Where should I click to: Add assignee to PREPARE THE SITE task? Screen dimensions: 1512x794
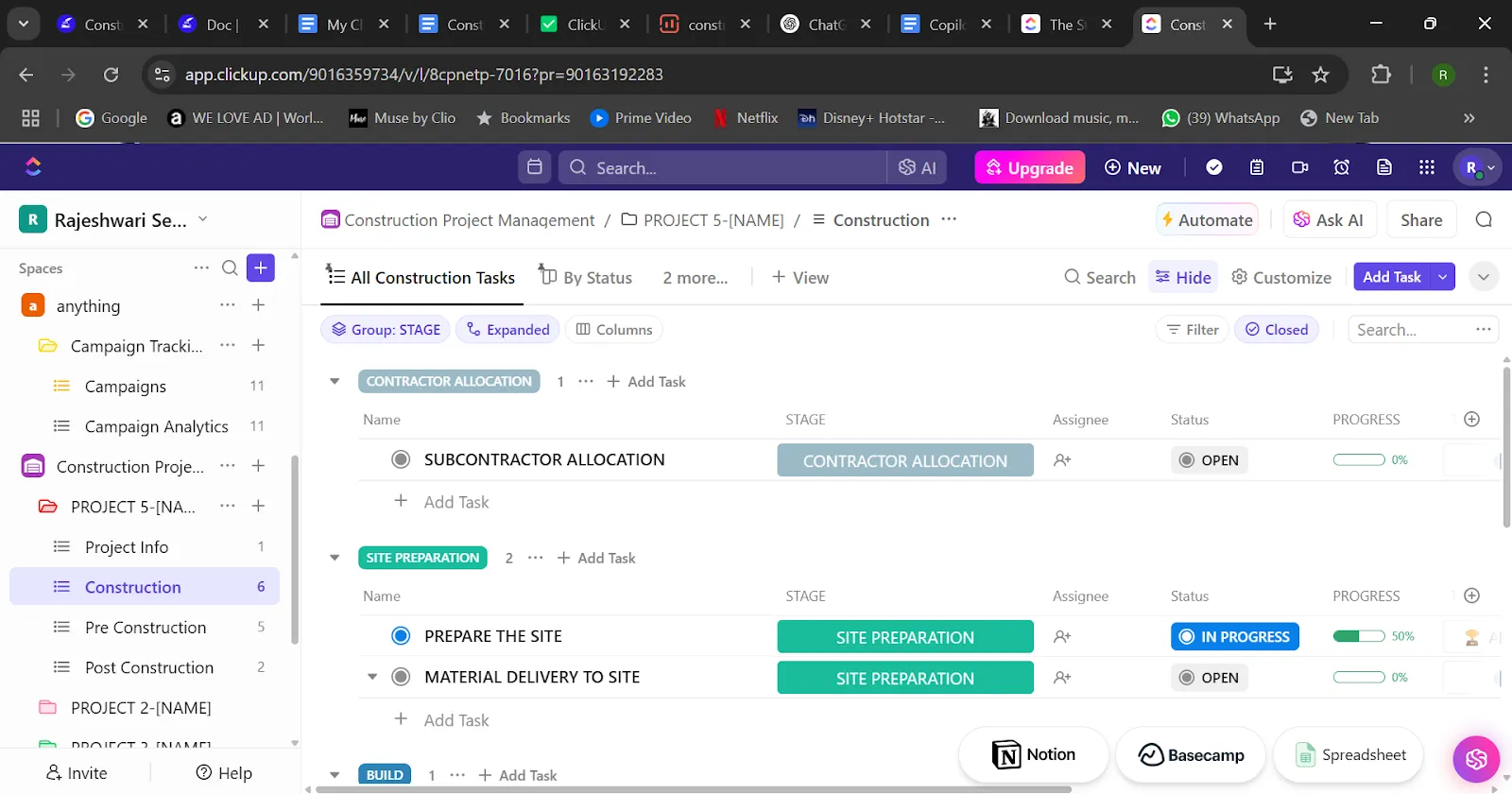point(1062,637)
